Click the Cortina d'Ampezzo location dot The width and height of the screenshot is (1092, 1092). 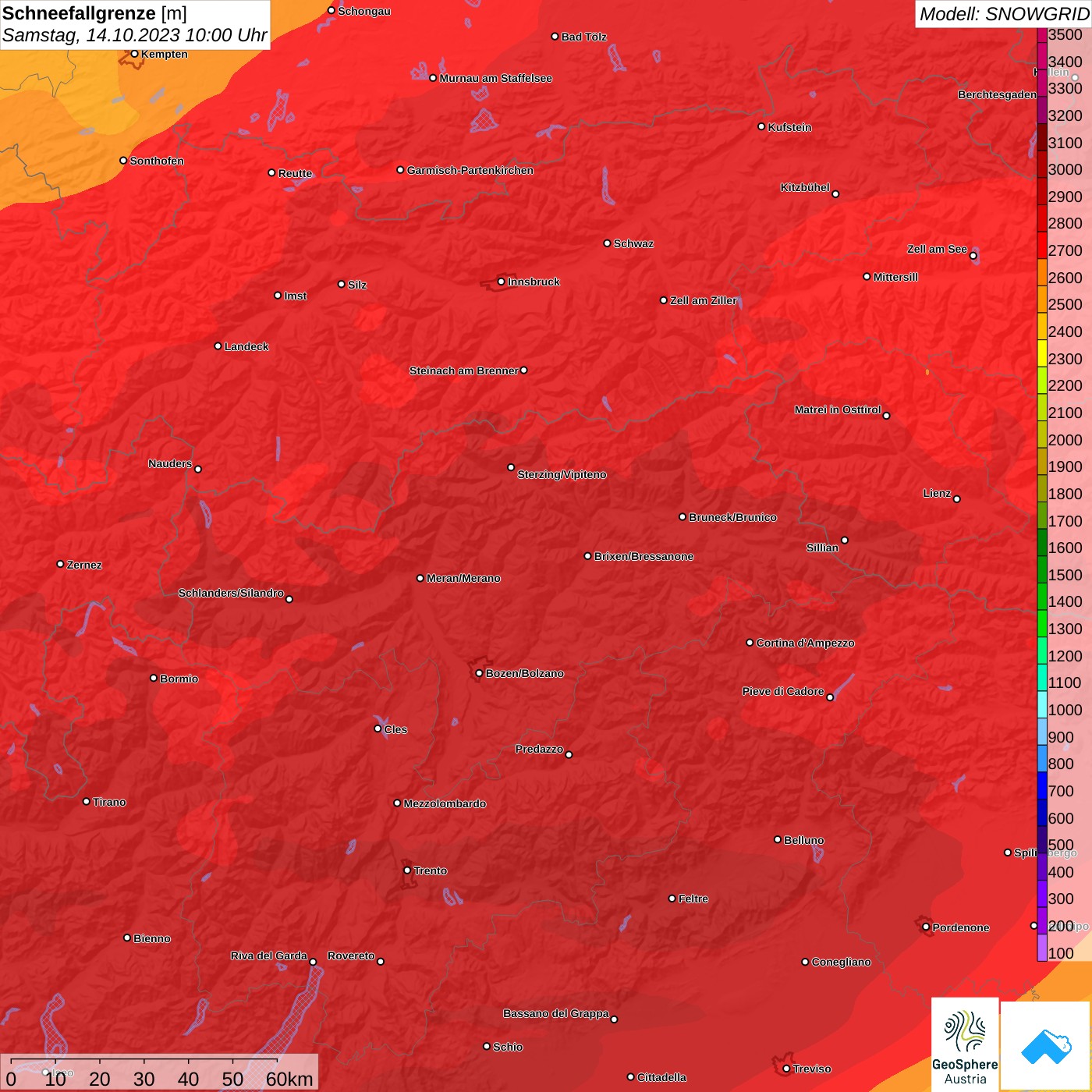[750, 643]
